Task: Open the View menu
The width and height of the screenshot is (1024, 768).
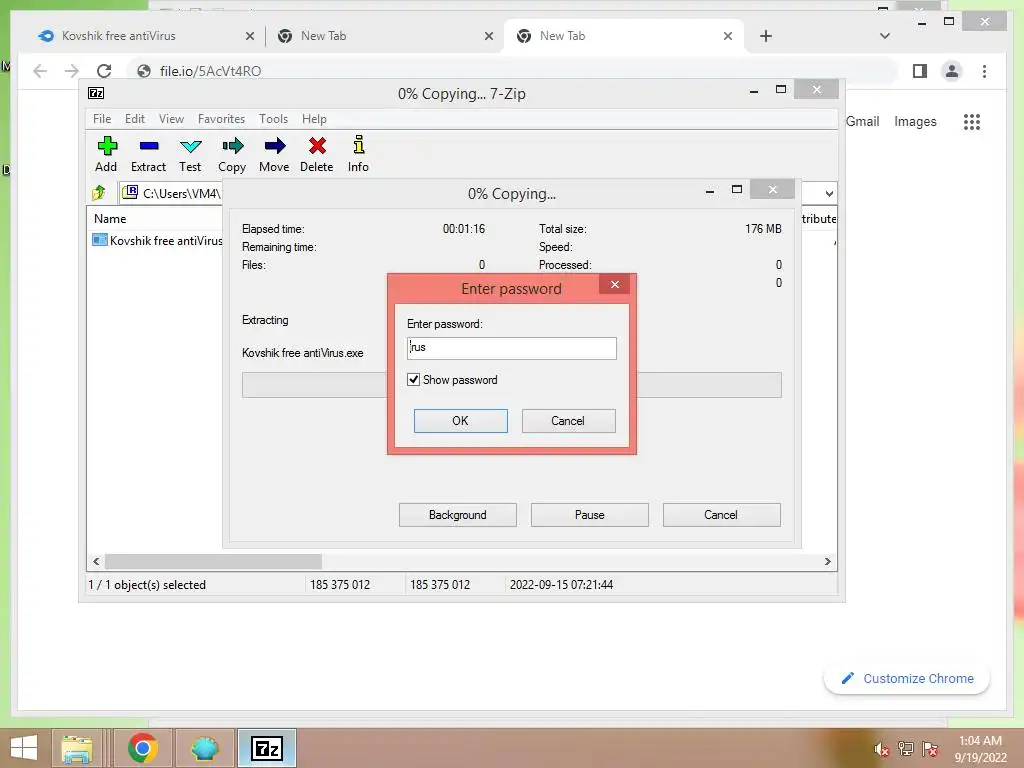Action: coord(171,119)
